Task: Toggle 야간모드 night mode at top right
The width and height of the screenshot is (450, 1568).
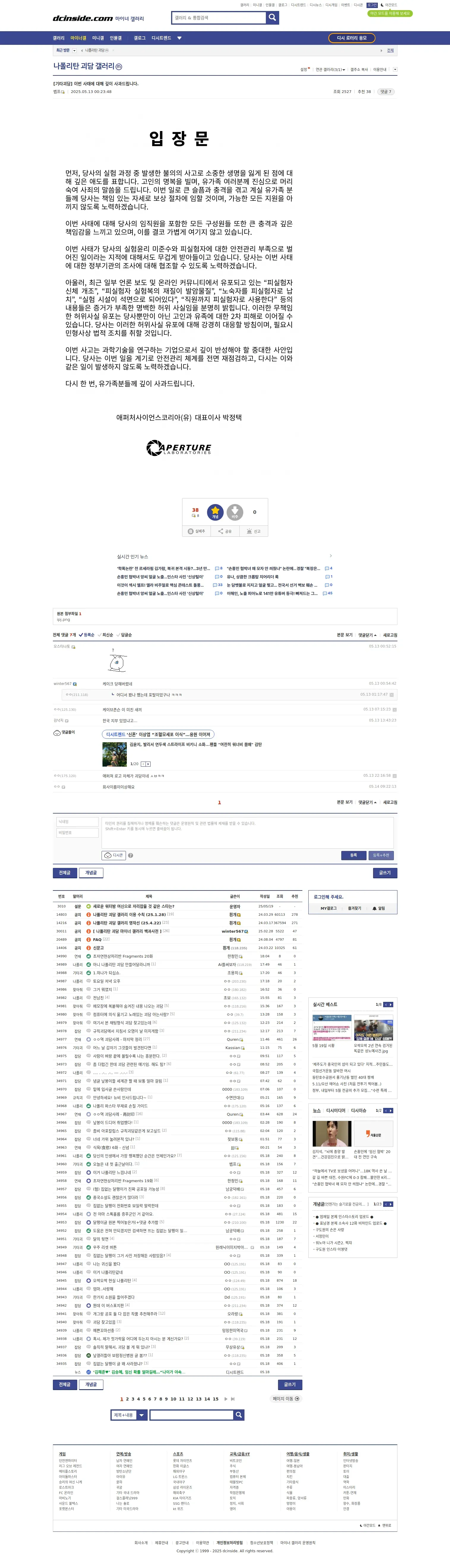Action: pyautogui.click(x=389, y=5)
